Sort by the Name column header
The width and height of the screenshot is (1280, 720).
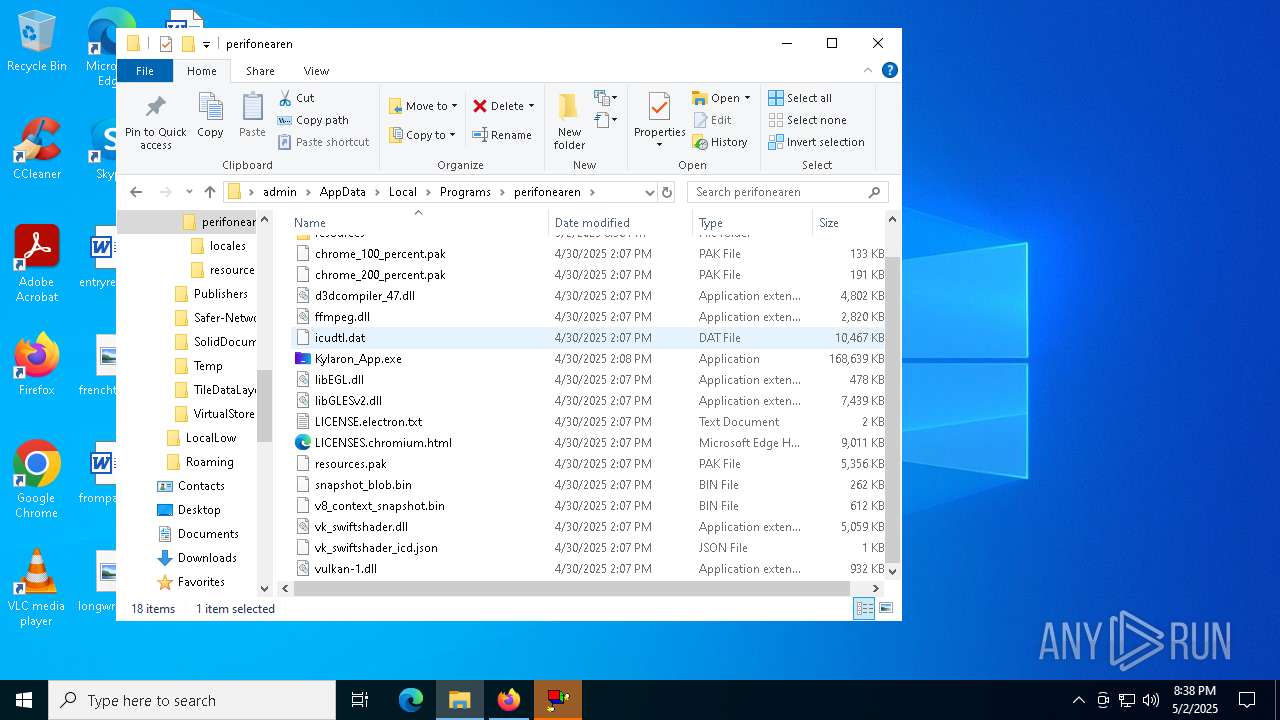(418, 223)
